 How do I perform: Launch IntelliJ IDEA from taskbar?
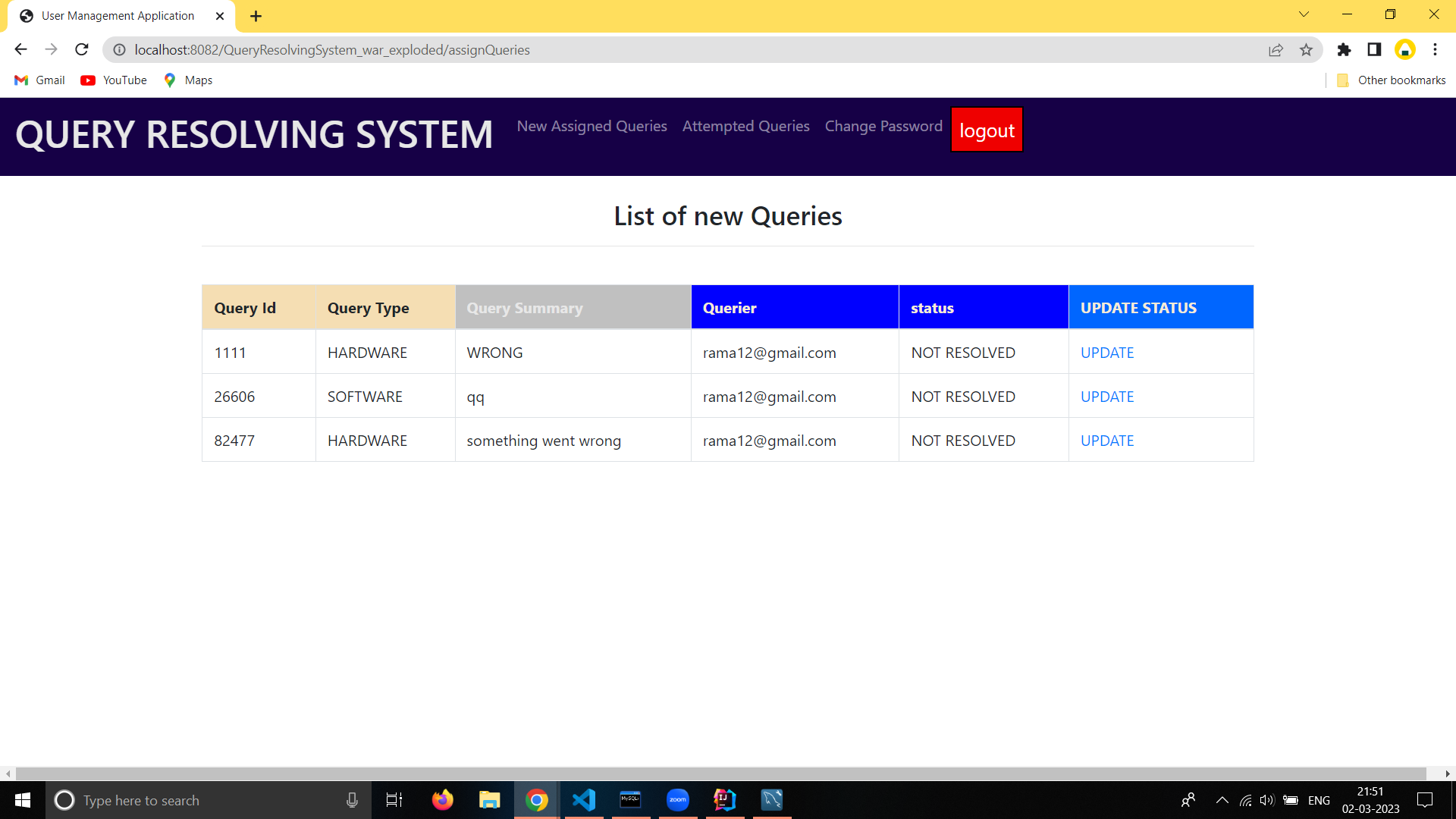pyautogui.click(x=724, y=800)
